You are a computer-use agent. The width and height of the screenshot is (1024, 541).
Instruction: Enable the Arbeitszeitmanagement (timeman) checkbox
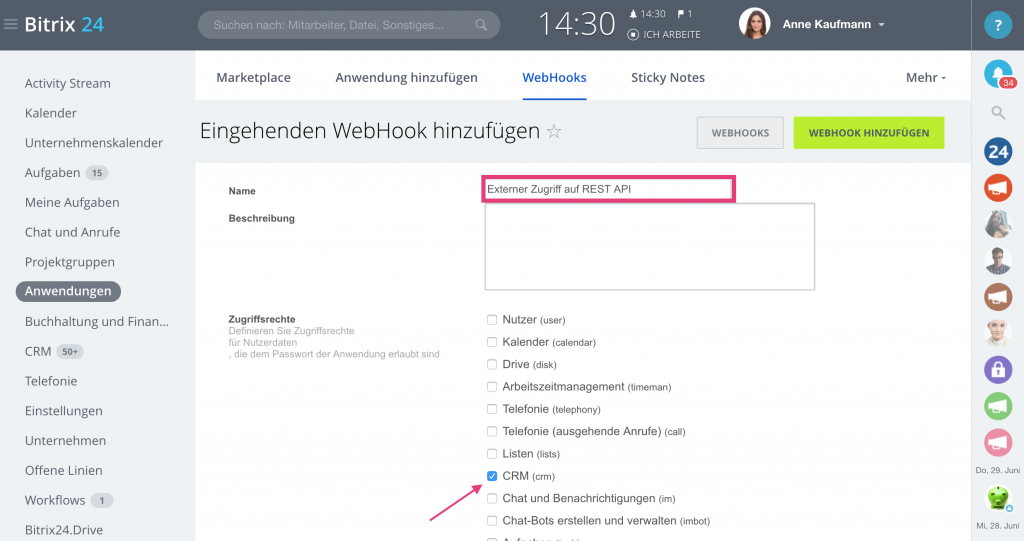(492, 387)
